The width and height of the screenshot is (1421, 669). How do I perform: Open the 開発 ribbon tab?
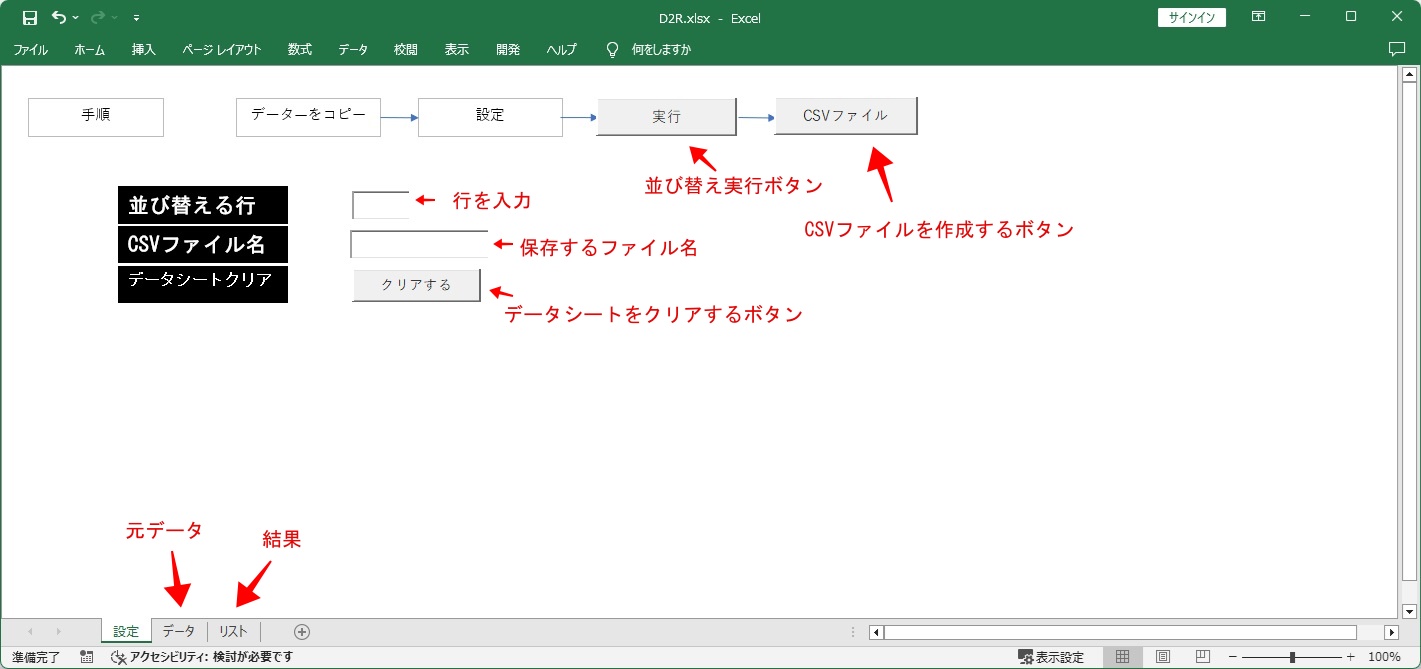tap(508, 49)
